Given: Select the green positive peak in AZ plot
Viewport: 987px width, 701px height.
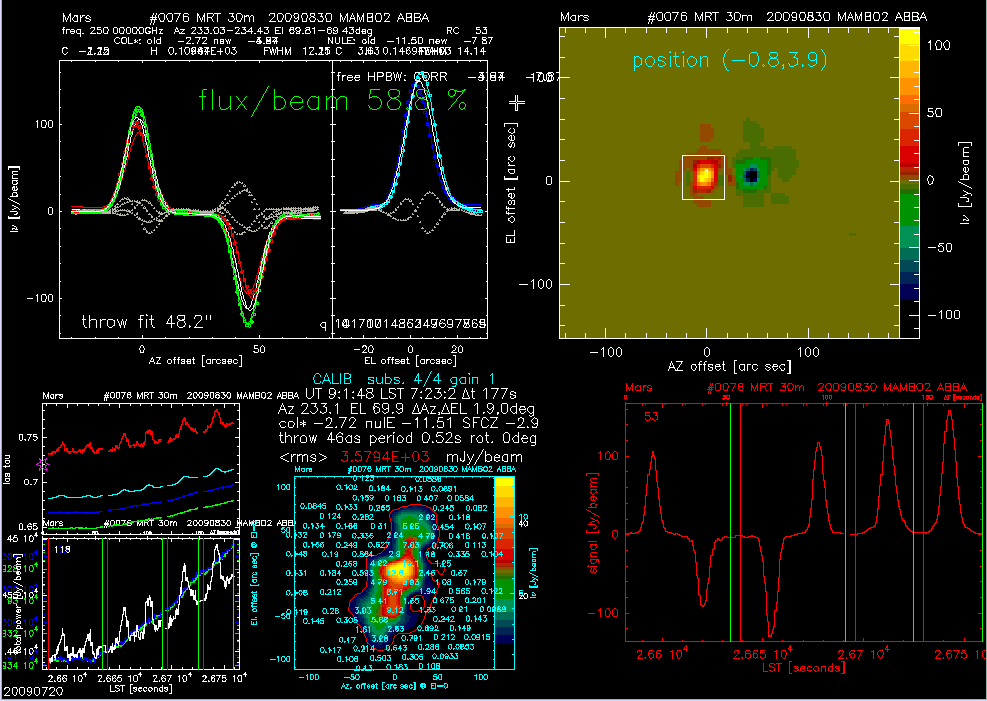Looking at the screenshot, I should (138, 109).
